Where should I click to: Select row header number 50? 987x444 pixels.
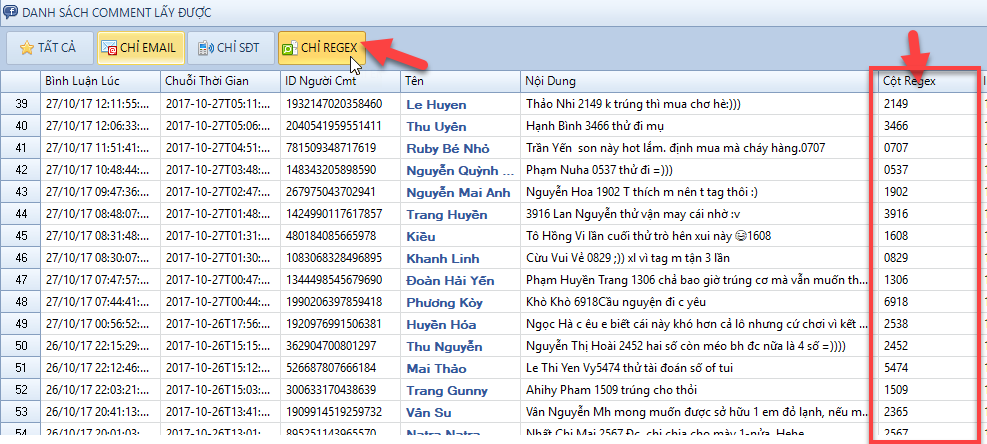pos(21,346)
